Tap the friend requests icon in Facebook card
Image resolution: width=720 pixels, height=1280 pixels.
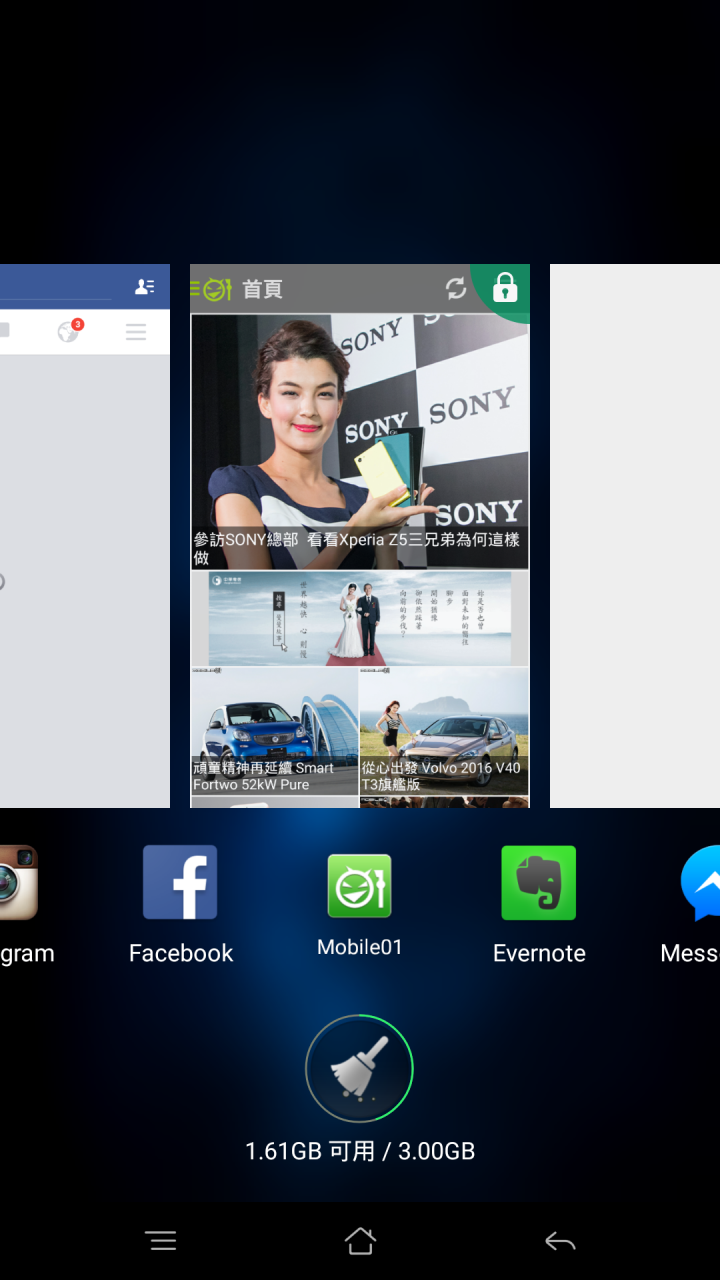coord(145,287)
